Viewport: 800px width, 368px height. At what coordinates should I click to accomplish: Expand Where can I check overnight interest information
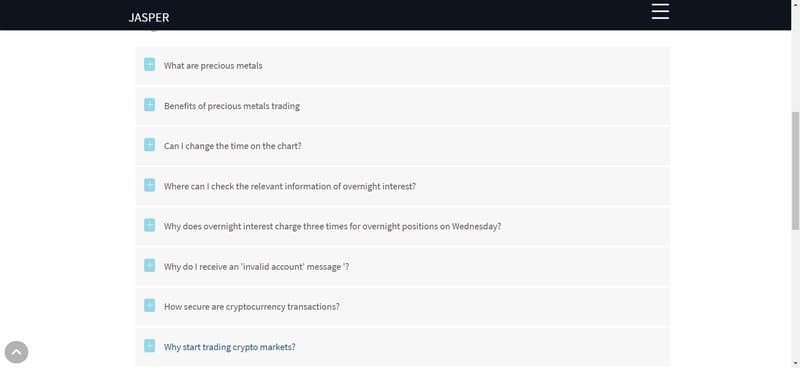click(403, 186)
